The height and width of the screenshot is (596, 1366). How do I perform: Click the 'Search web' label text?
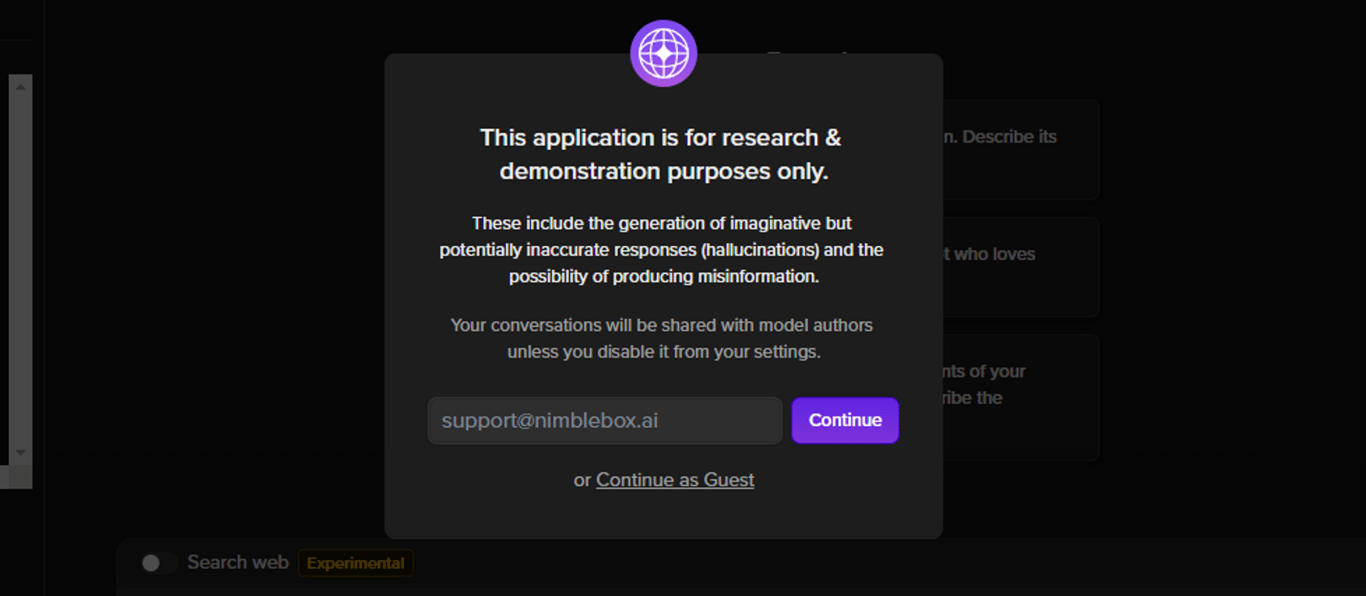(x=238, y=562)
